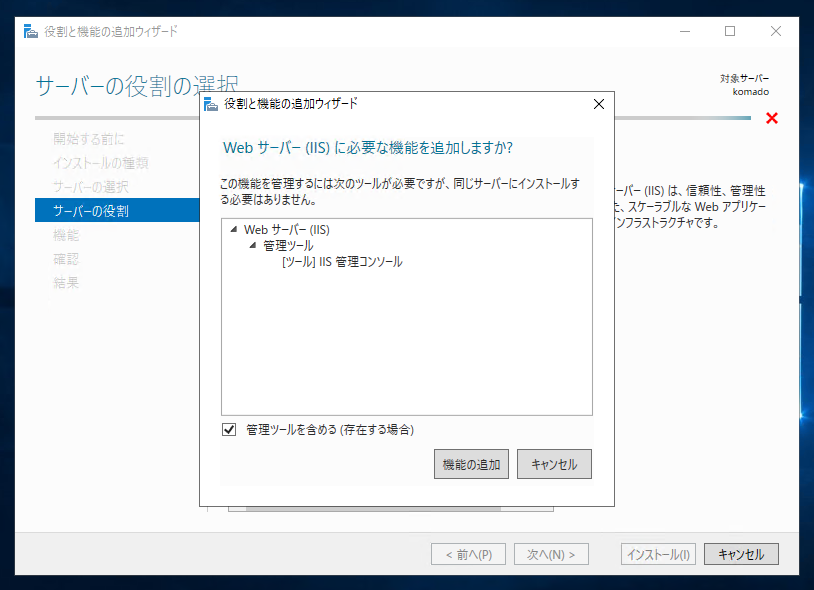
Task: Open the インストールの種類 wizard step
Action: point(101,163)
